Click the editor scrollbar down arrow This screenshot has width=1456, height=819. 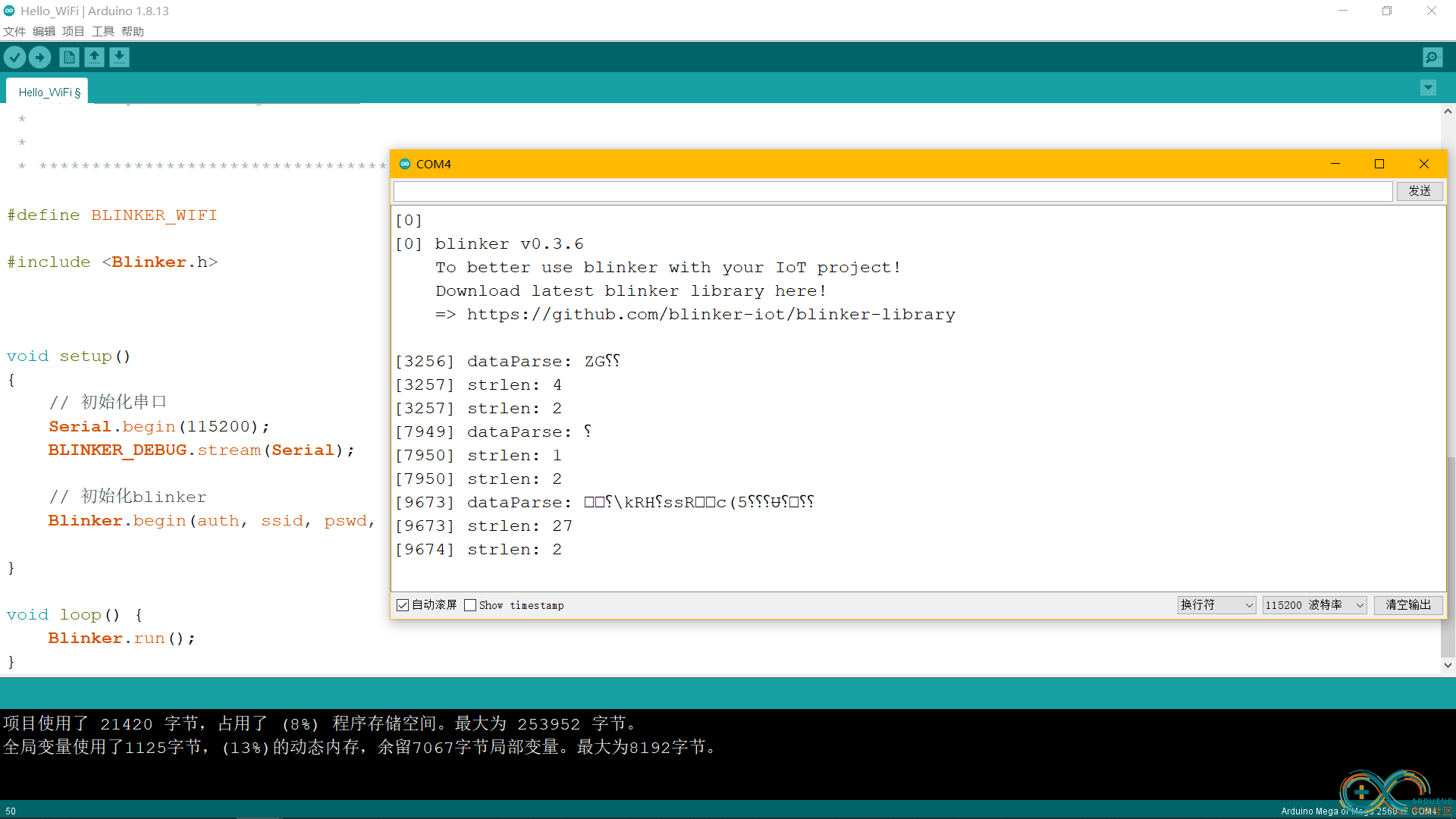[1448, 665]
